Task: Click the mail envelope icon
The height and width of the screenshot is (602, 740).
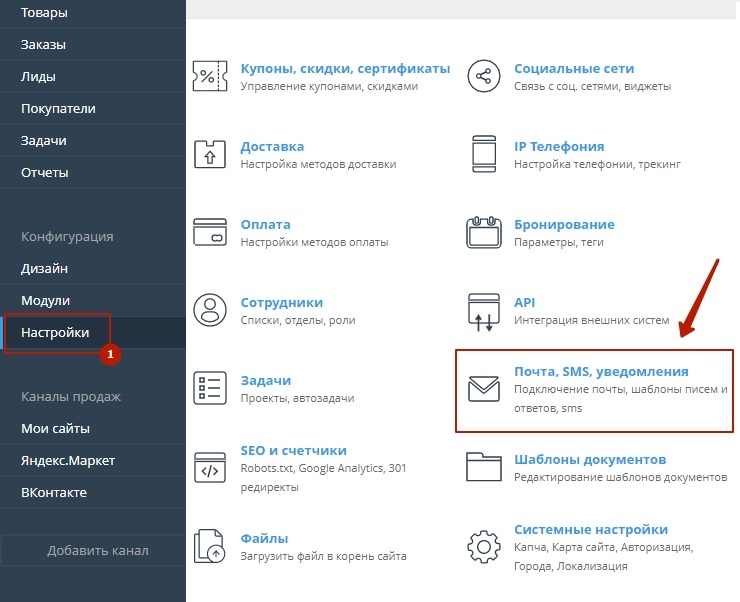Action: pos(485,390)
